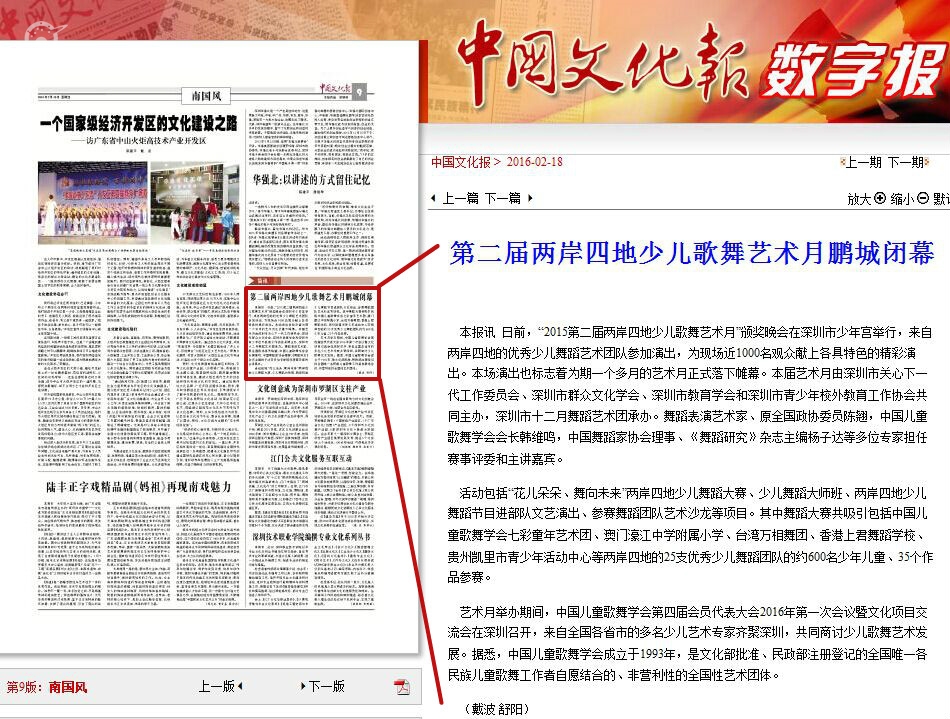Open article 文化创意成为深圳市罗湖区支柱产业 on page
This screenshot has height=719, width=950.
311,387
